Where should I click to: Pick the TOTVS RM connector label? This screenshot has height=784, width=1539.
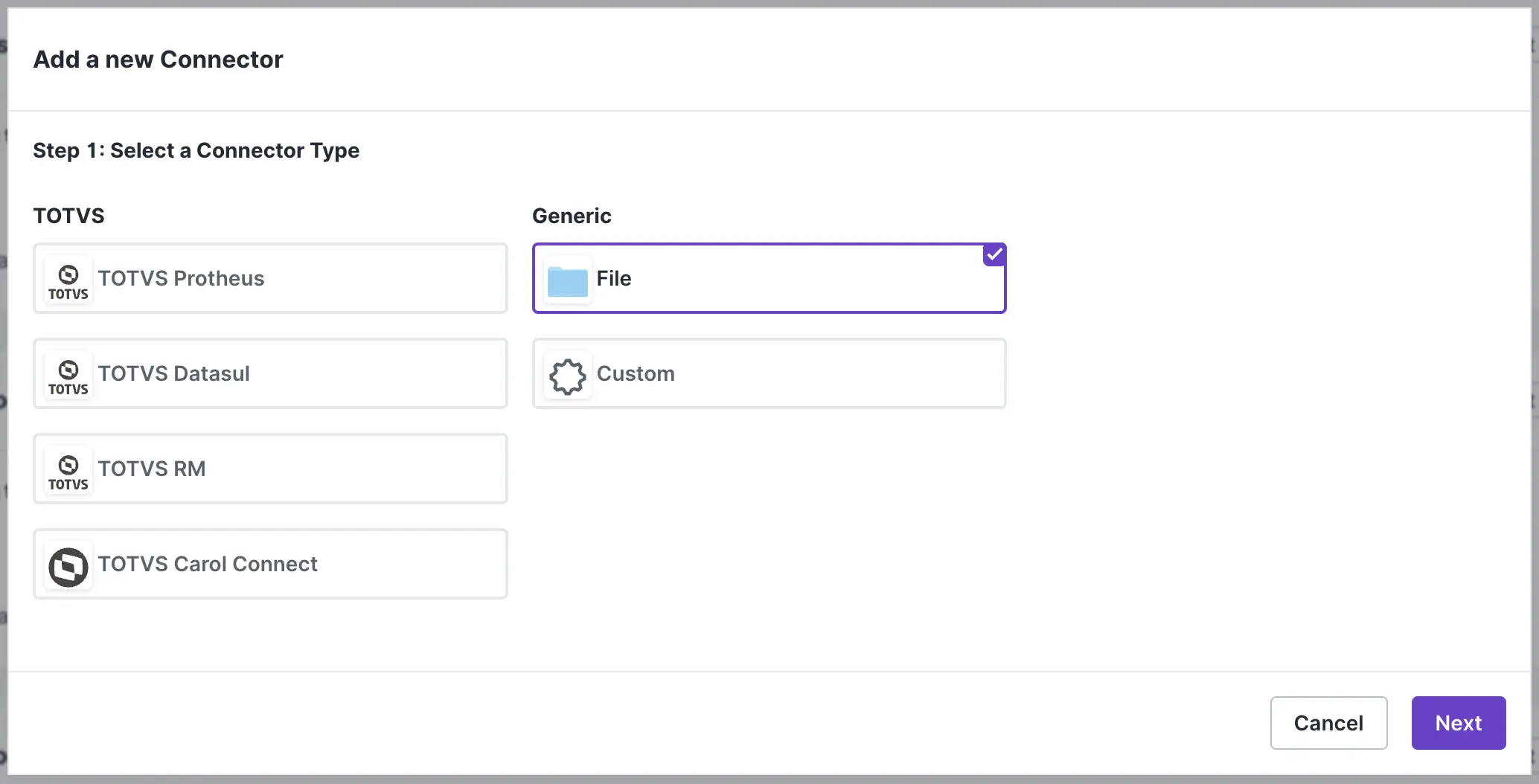(152, 469)
